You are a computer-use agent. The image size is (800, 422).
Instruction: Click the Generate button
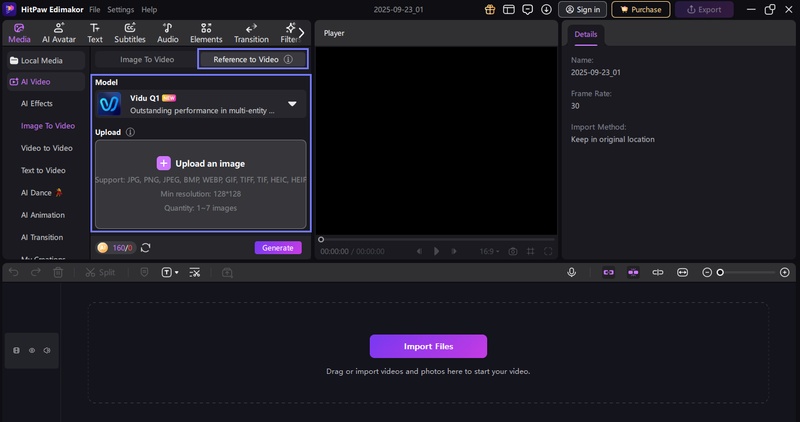click(278, 247)
